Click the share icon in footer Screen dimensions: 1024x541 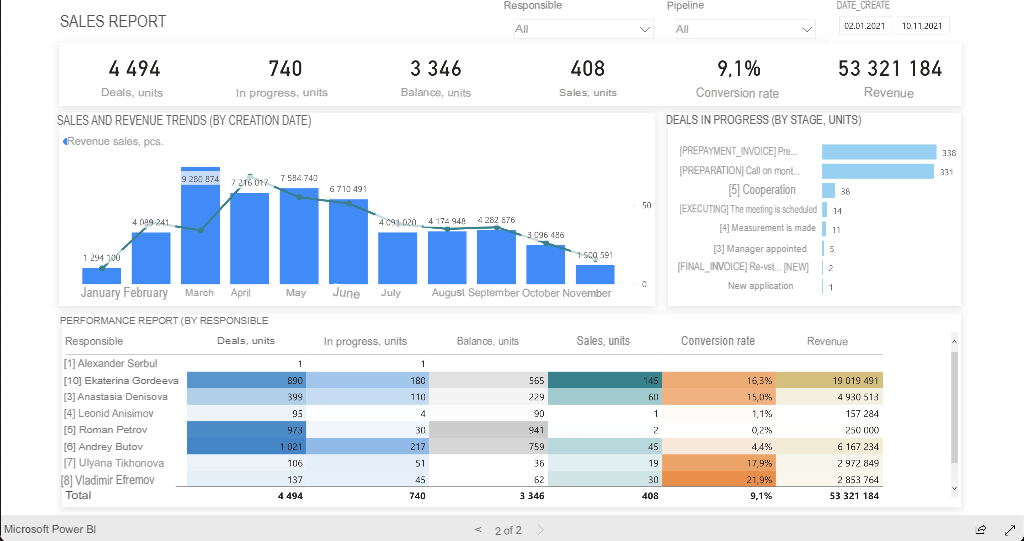pos(980,529)
